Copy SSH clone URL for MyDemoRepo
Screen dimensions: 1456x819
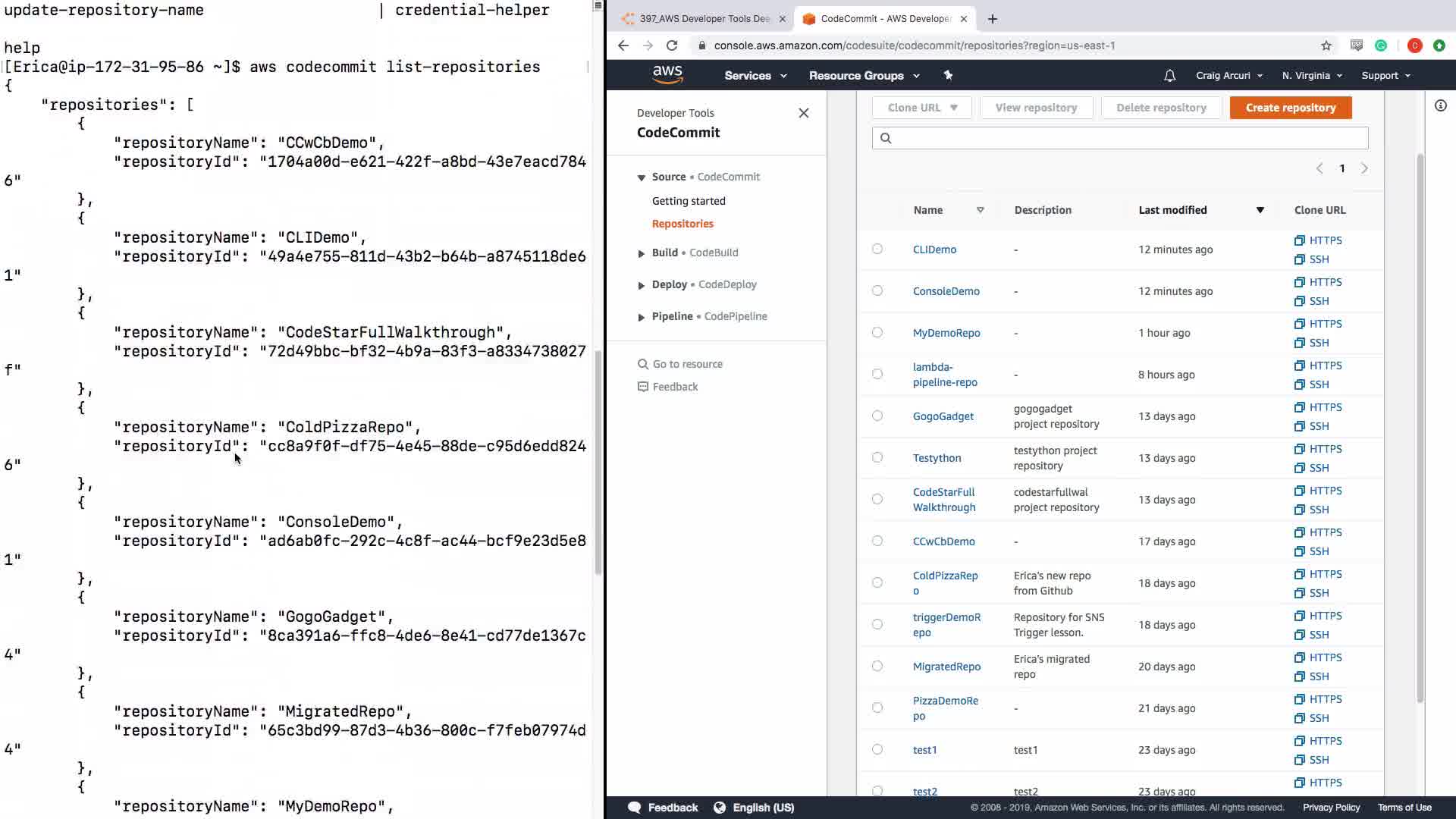1312,343
